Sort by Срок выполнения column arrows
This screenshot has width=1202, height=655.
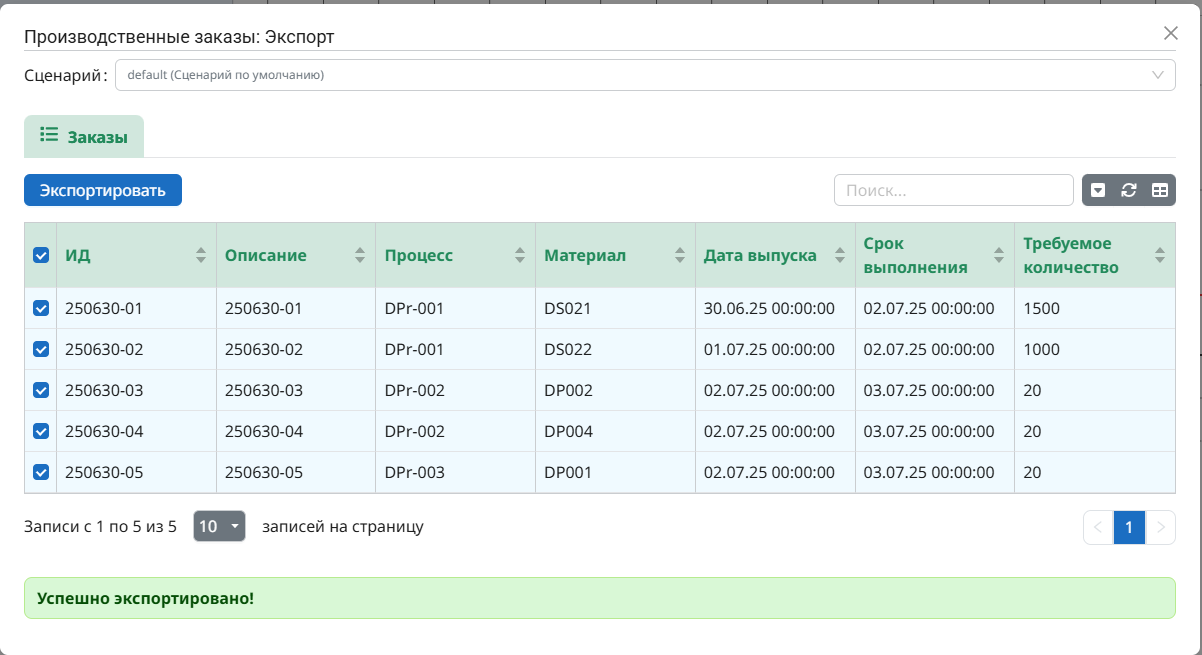[x=999, y=255]
